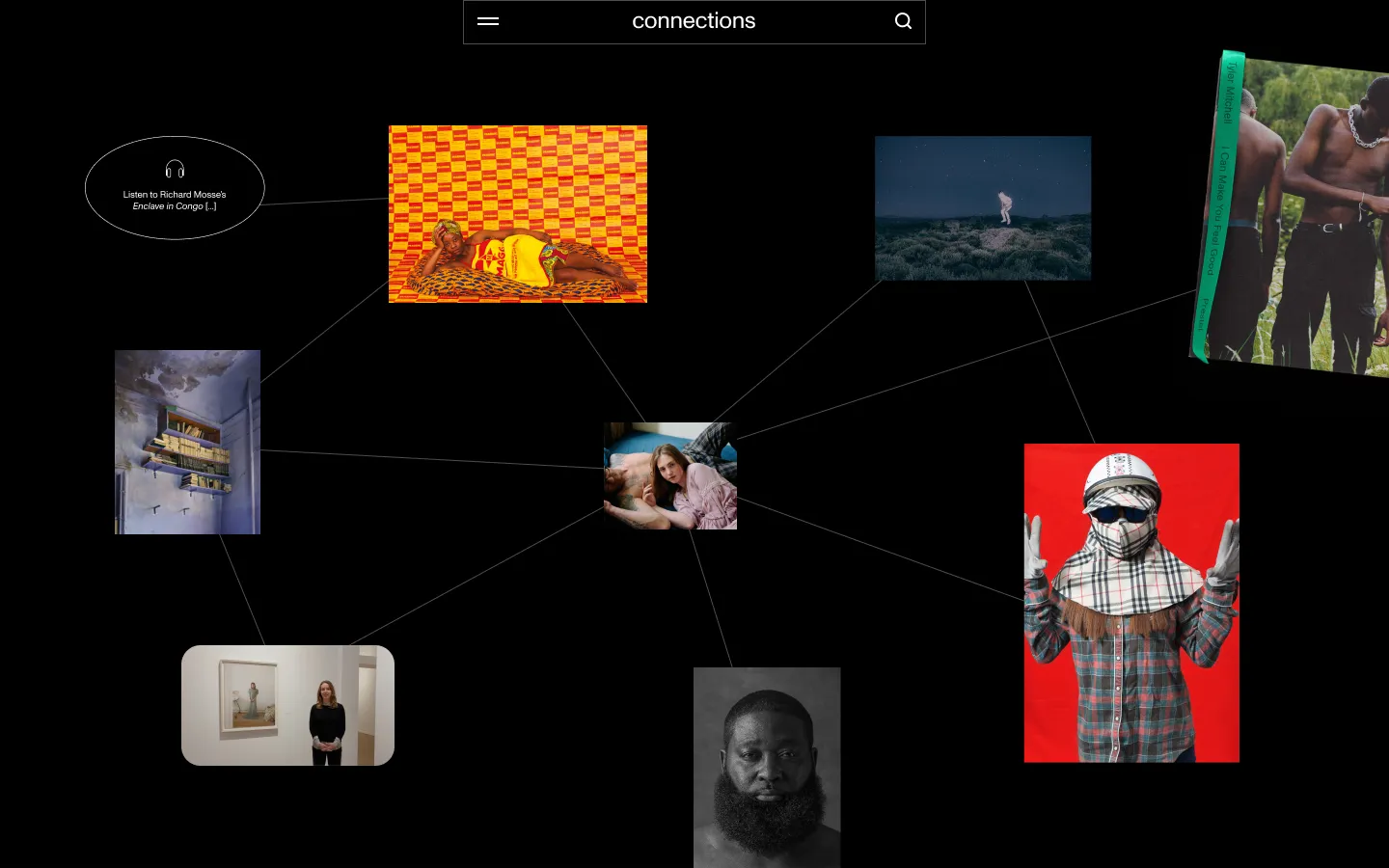Viewport: 1389px width, 868px height.
Task: Click the headphones audio icon
Action: coord(175,170)
